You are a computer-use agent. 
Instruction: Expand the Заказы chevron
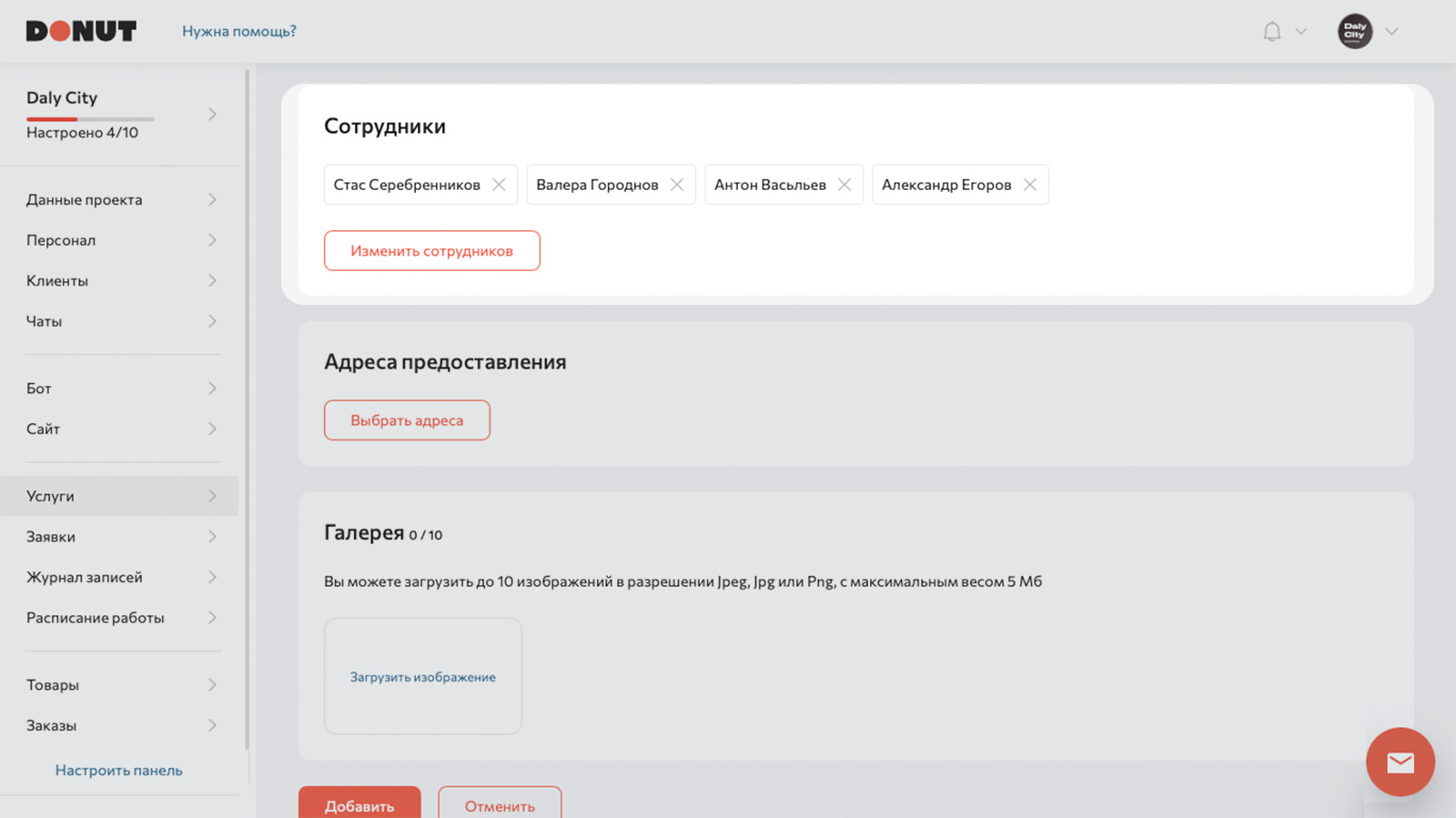(212, 725)
